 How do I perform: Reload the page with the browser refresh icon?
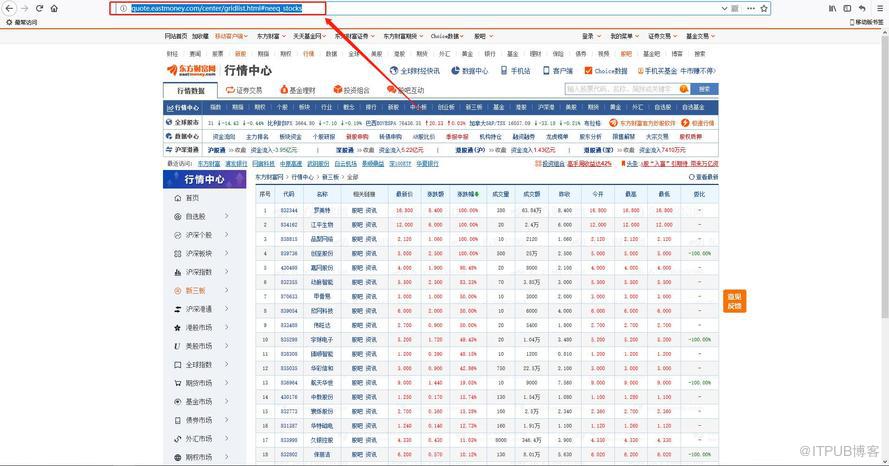[x=39, y=9]
